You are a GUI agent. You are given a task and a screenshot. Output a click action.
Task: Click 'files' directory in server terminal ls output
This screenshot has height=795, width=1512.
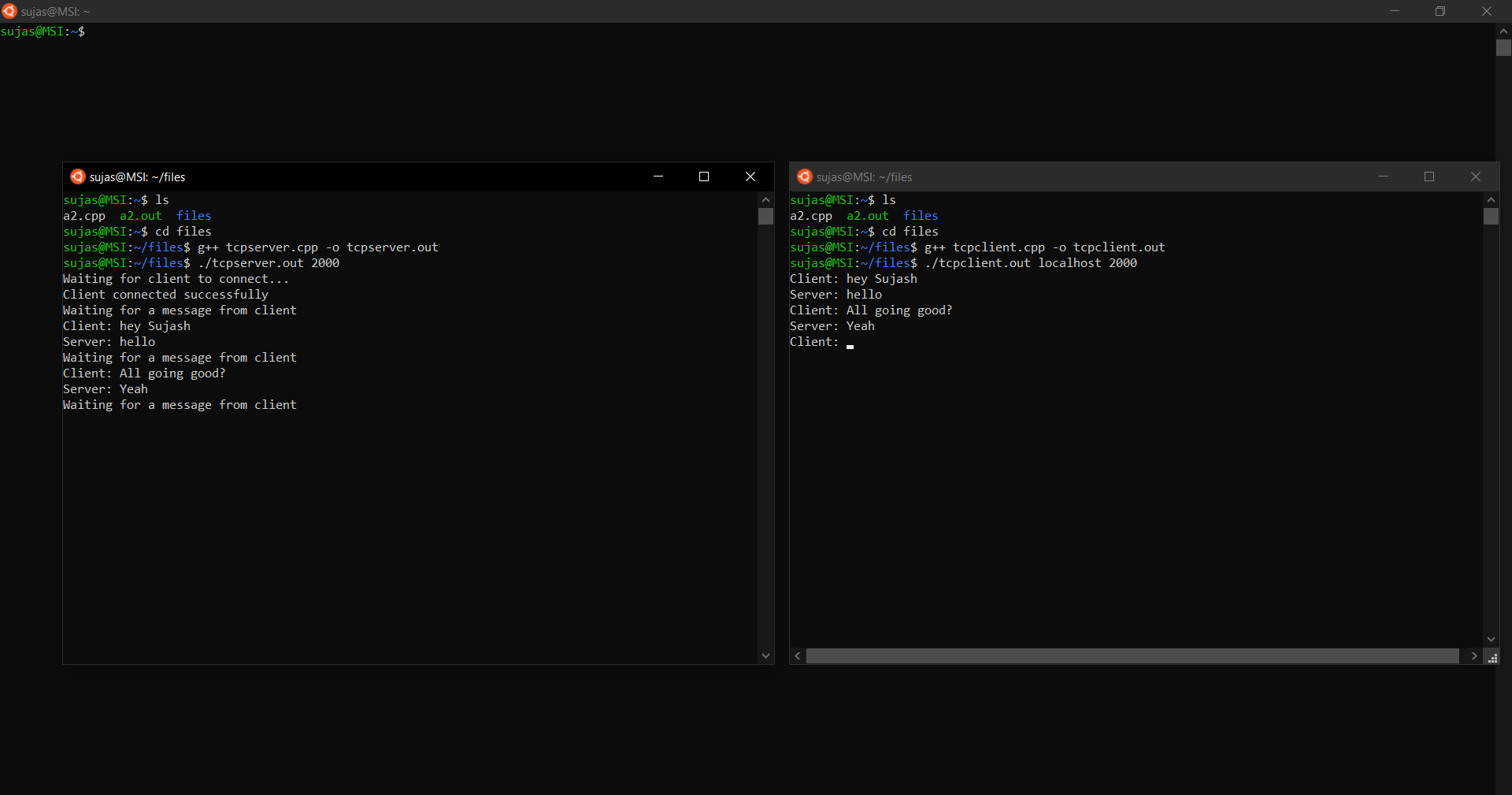194,216
